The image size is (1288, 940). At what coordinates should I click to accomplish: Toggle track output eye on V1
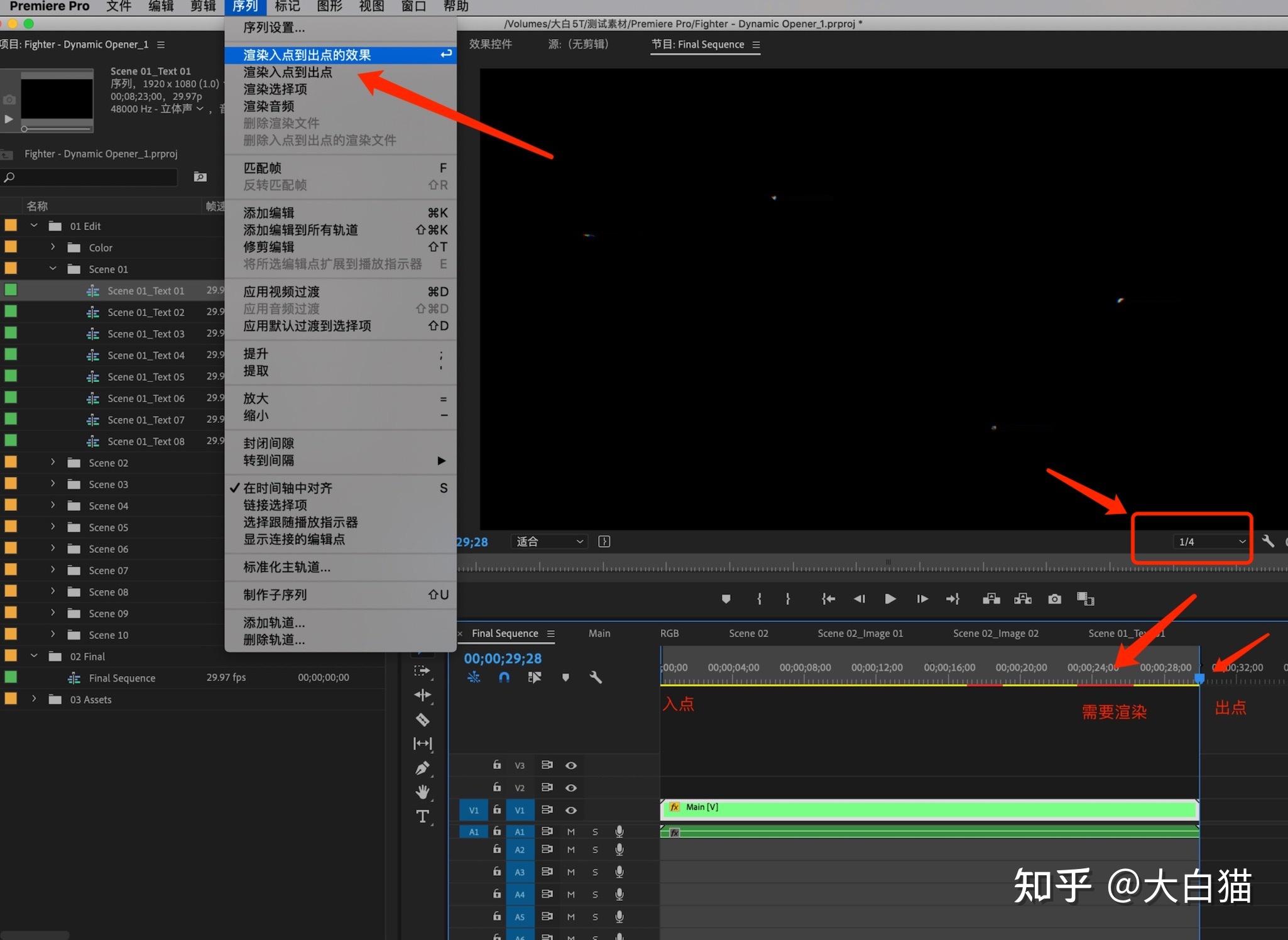(570, 810)
